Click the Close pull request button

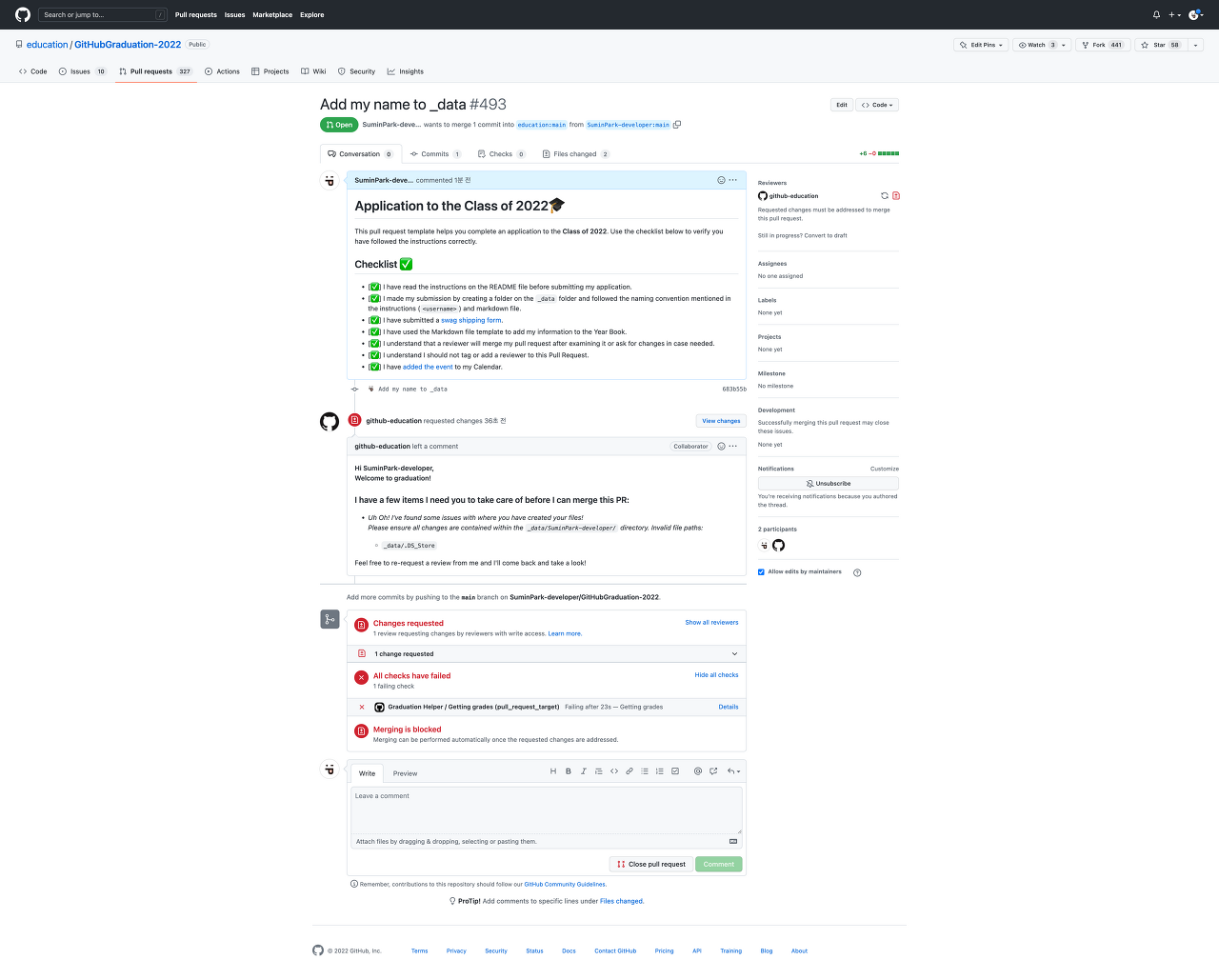point(651,864)
